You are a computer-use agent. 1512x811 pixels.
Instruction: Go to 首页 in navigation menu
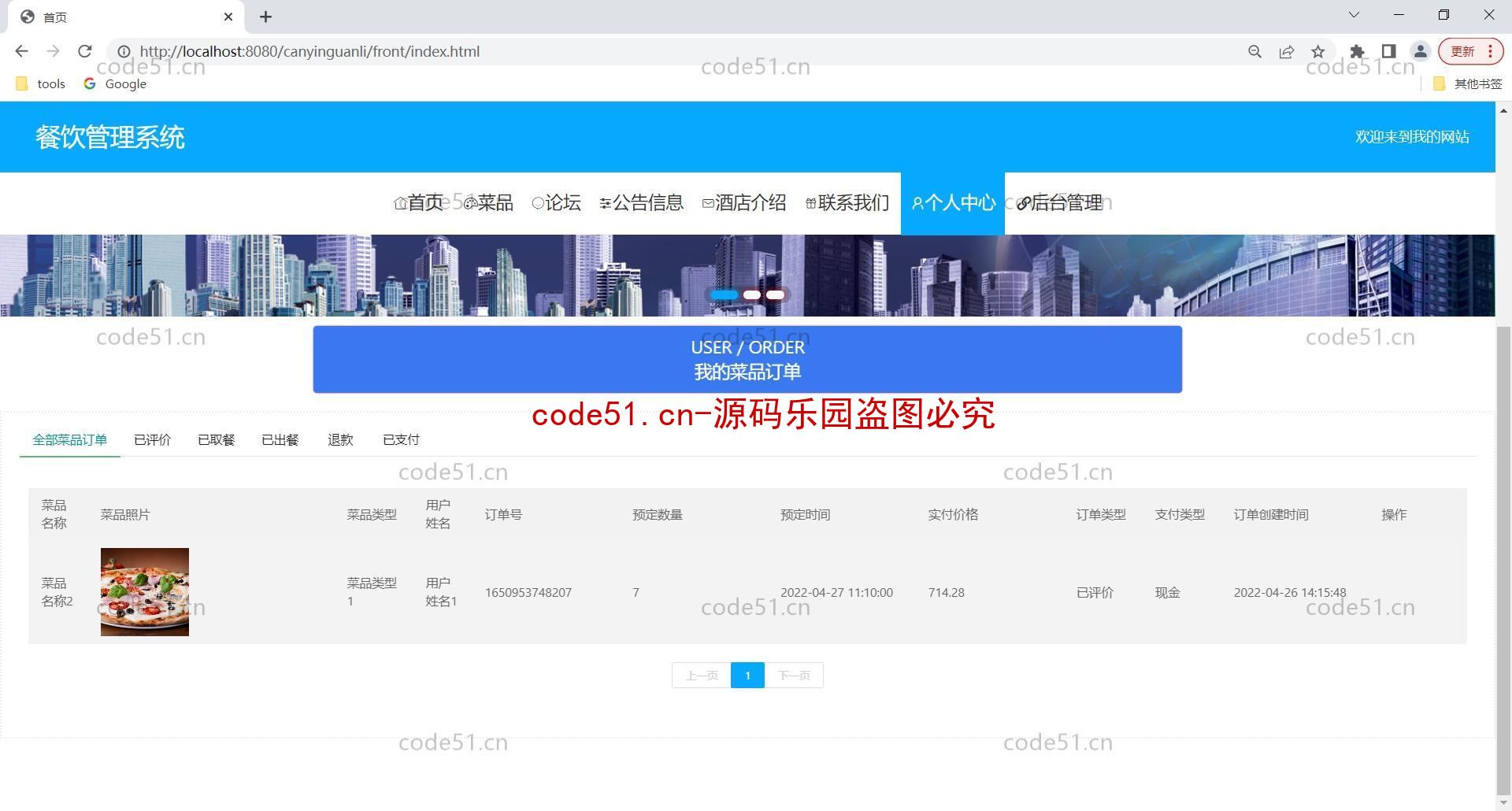[419, 203]
